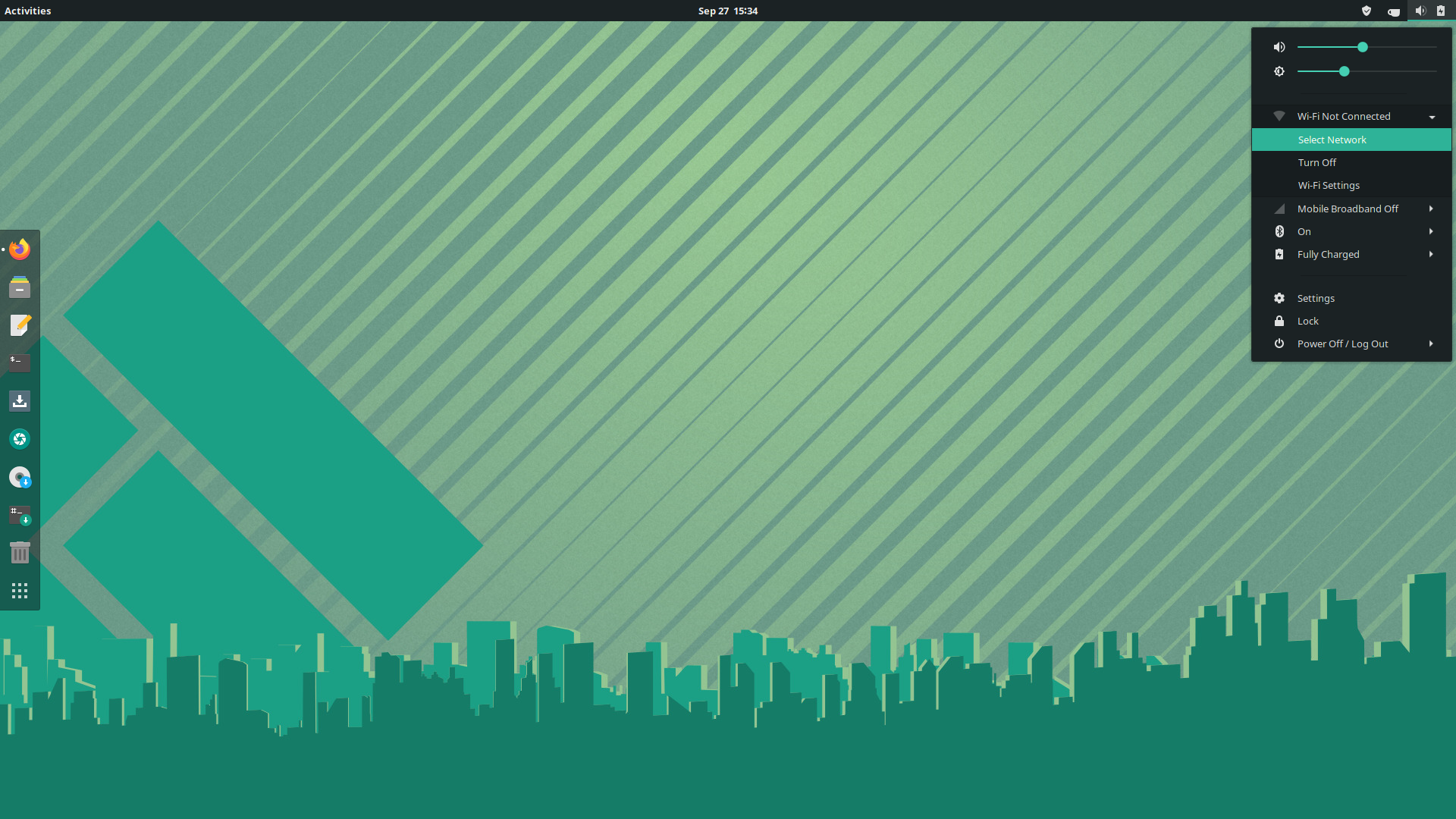Expand Power Off / Log Out submenu
This screenshot has height=819, width=1456.
(x=1351, y=344)
